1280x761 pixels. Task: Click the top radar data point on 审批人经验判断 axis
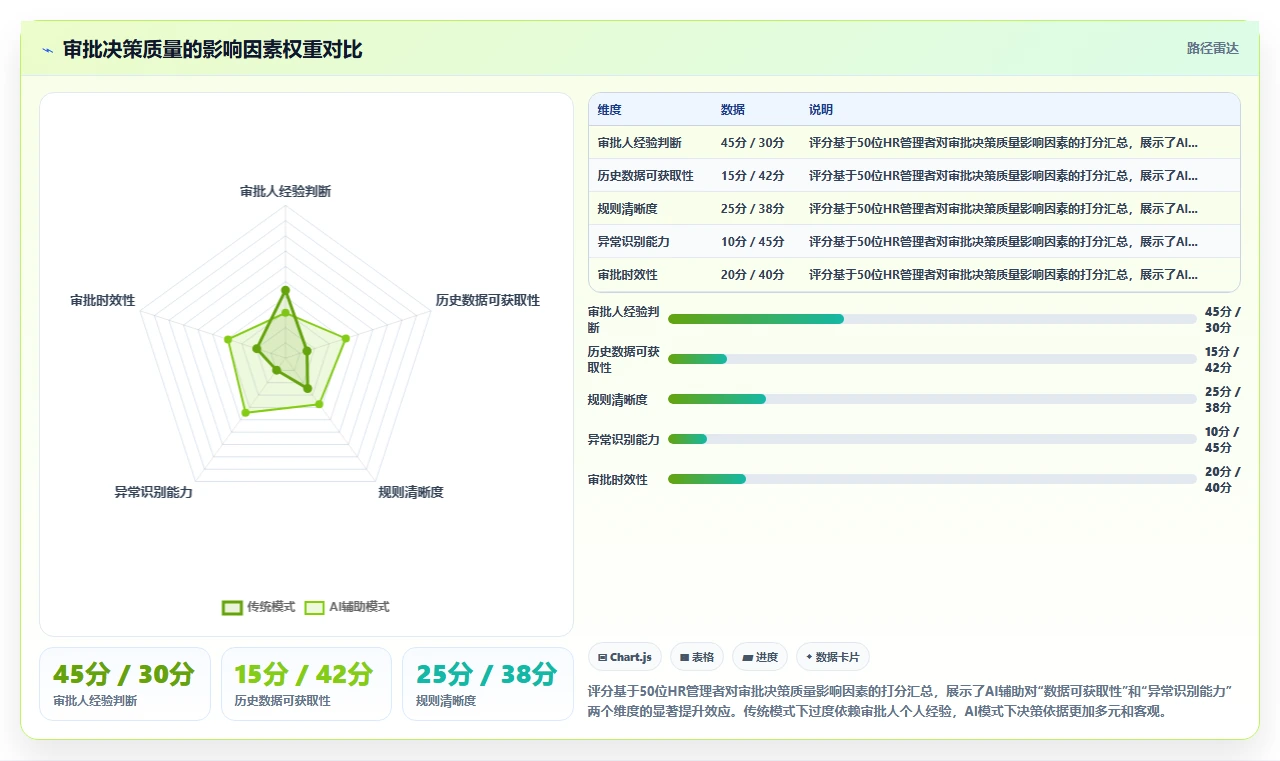(285, 290)
